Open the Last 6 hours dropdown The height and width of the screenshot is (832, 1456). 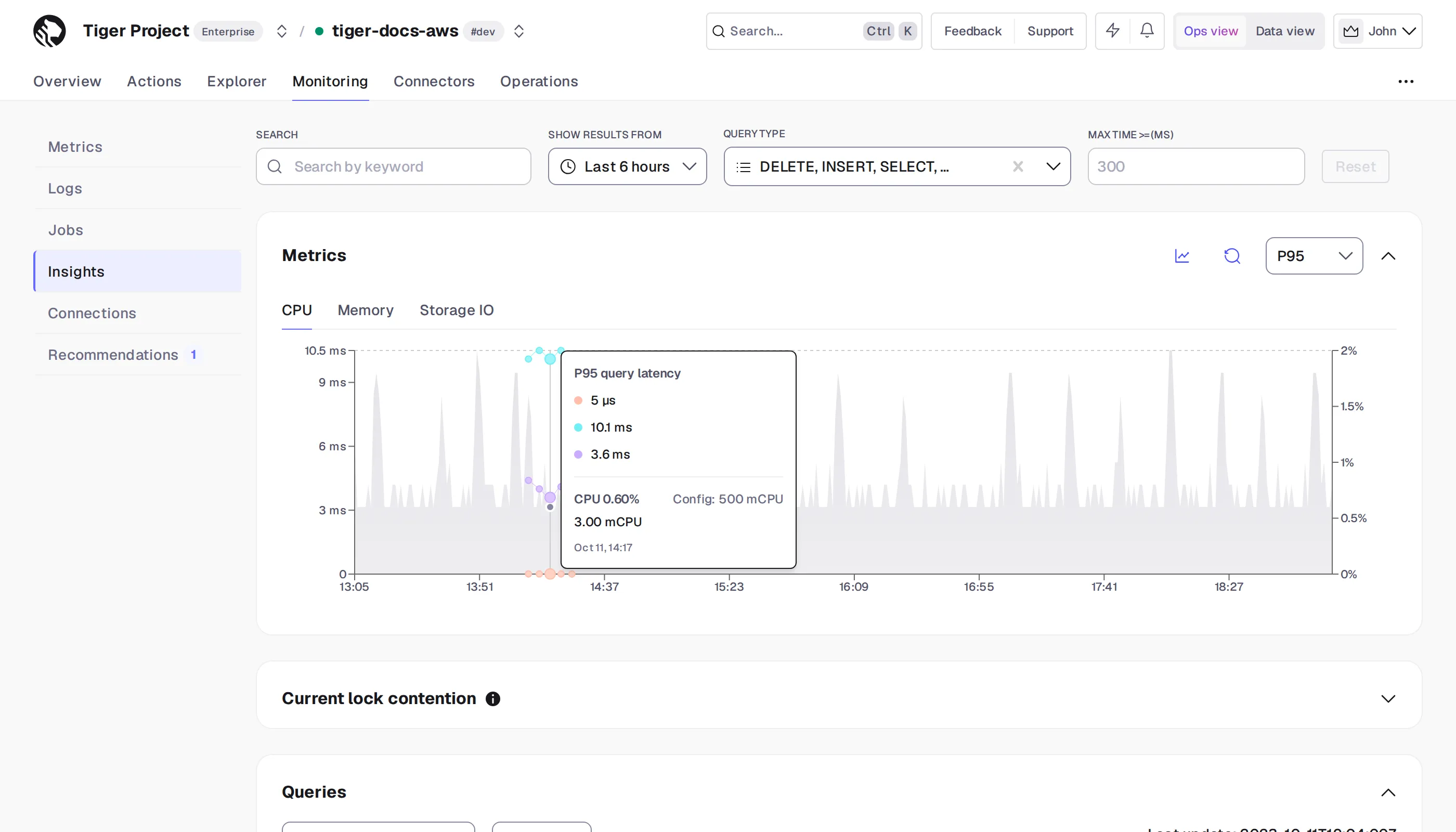627,166
